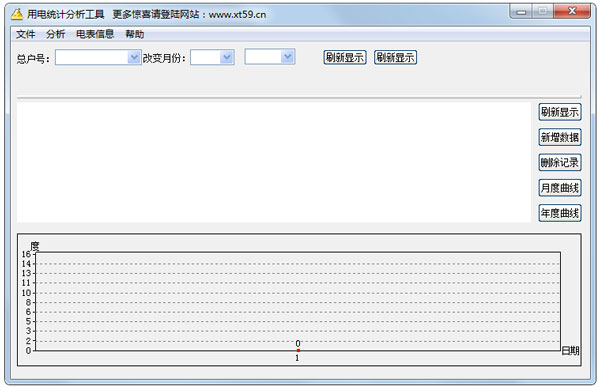
Task: Click the 8 value on the y-axis
Action: (28, 302)
